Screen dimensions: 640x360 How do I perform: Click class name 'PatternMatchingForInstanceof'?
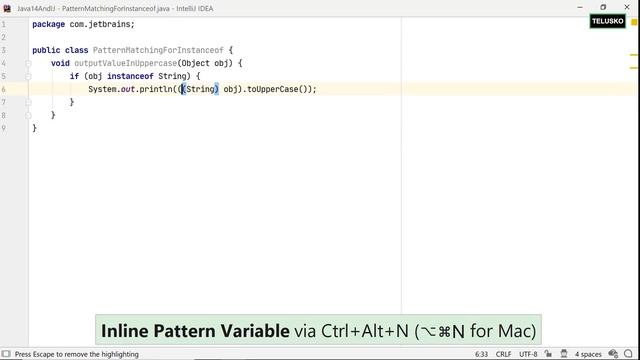tap(158, 50)
